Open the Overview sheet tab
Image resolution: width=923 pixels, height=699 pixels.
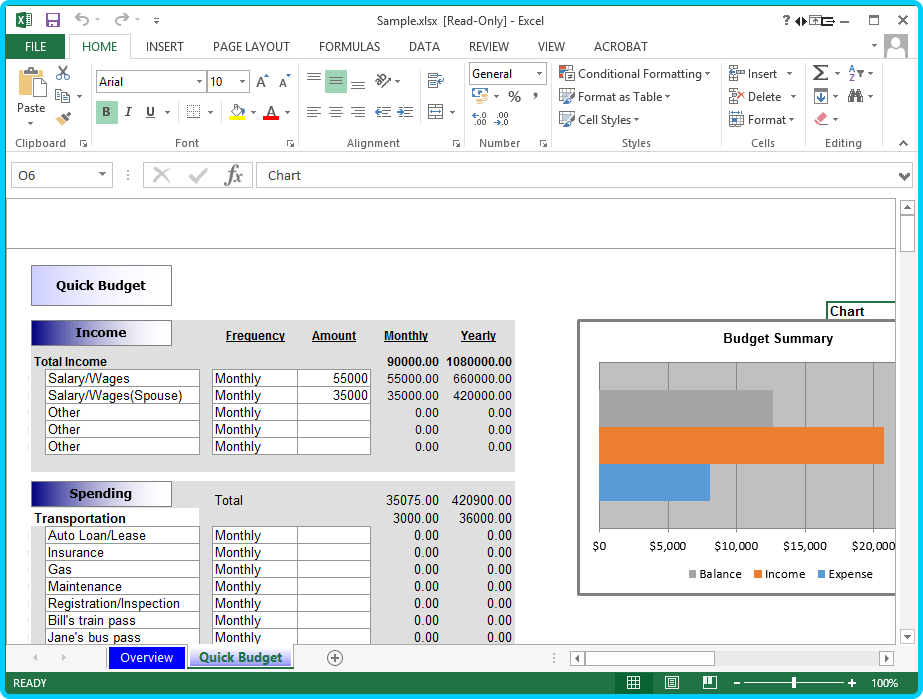point(147,658)
